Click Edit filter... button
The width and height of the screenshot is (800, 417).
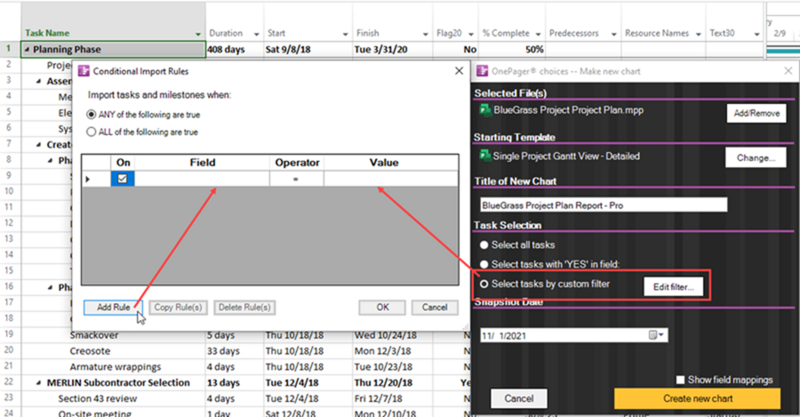[x=673, y=287]
